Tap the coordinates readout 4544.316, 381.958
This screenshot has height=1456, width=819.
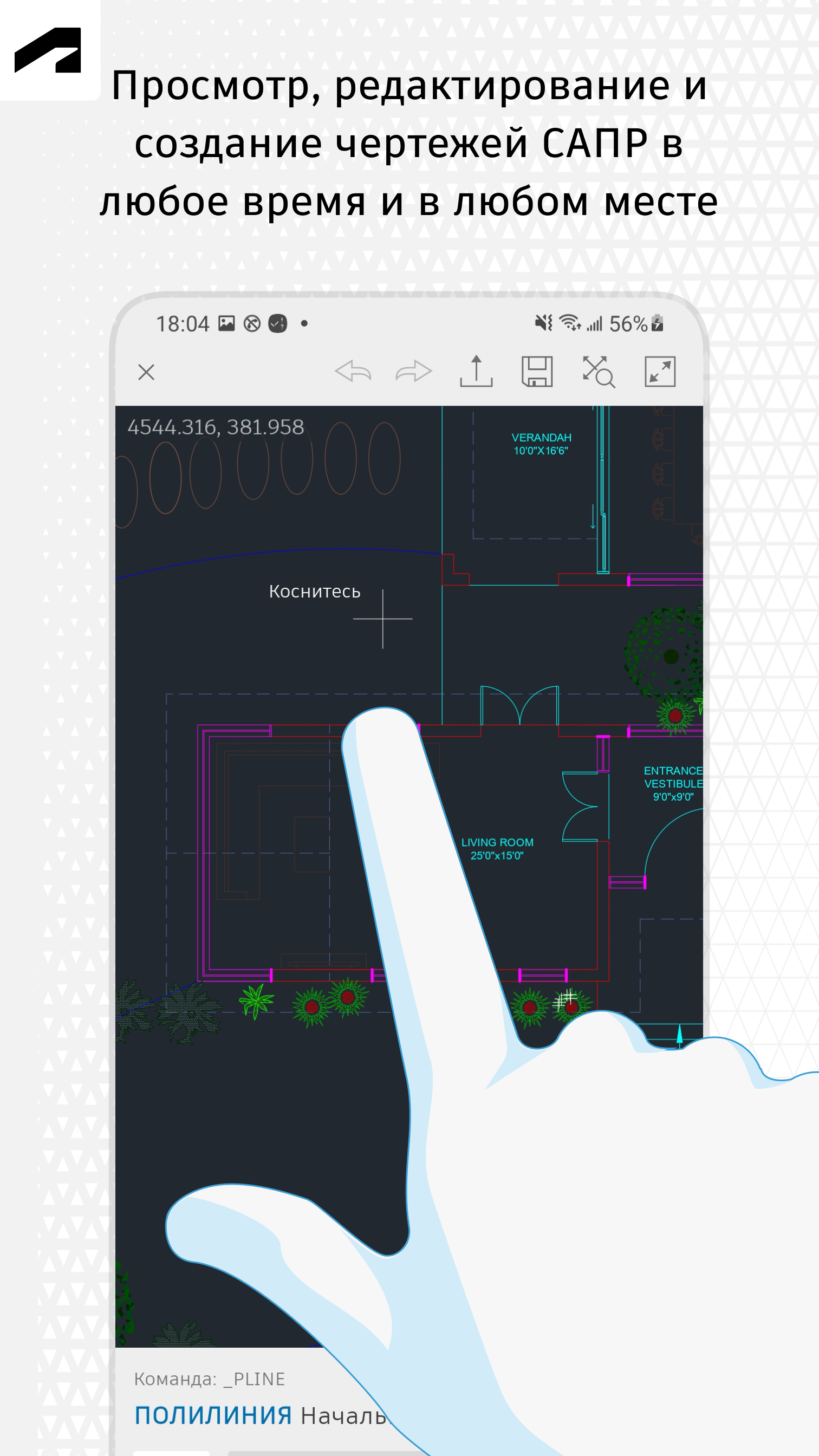pos(216,427)
